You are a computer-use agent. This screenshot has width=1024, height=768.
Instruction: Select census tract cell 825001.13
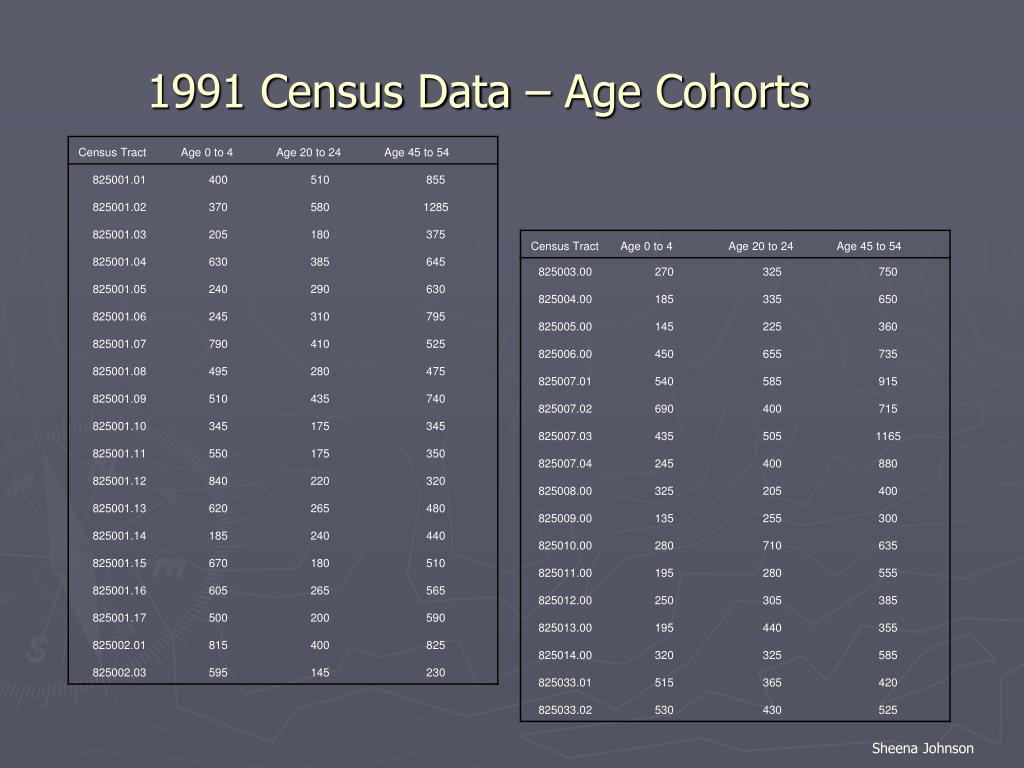(x=119, y=509)
